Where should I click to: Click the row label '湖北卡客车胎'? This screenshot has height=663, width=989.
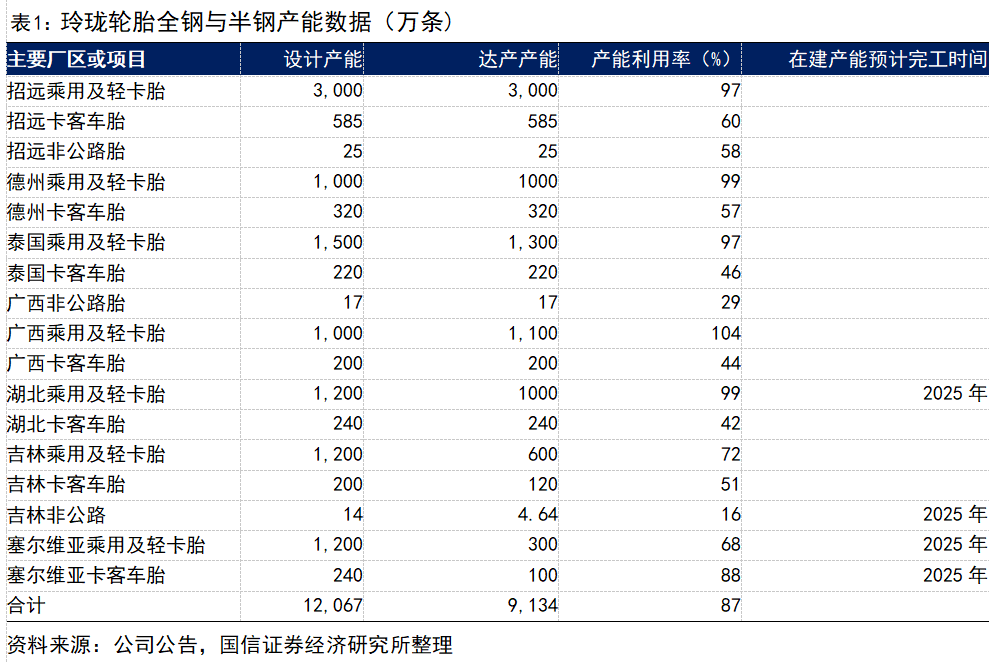coord(66,424)
